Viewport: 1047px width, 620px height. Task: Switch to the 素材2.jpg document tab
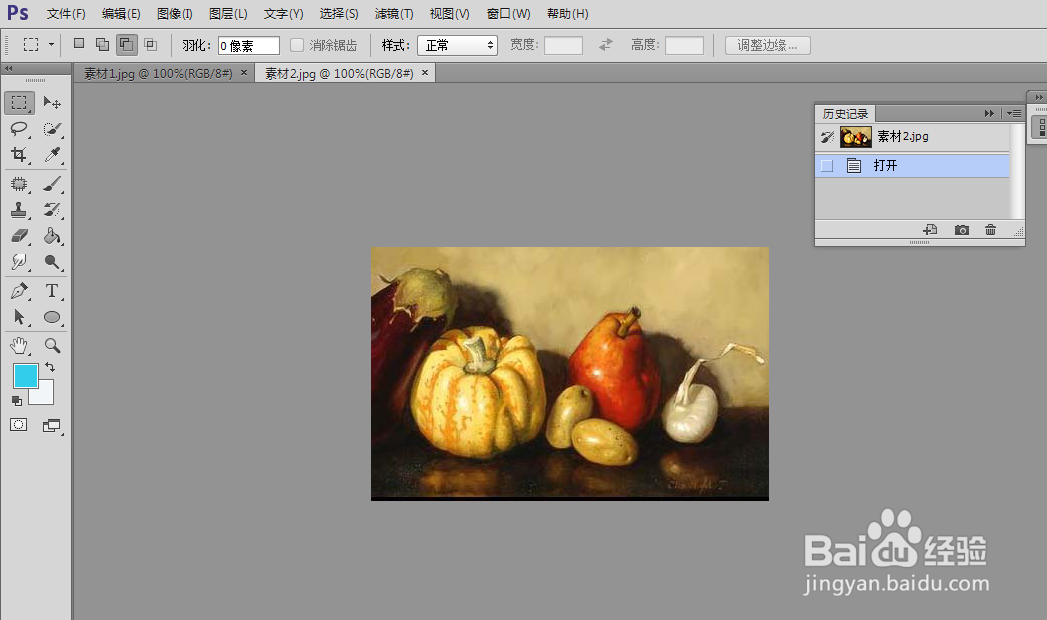339,73
